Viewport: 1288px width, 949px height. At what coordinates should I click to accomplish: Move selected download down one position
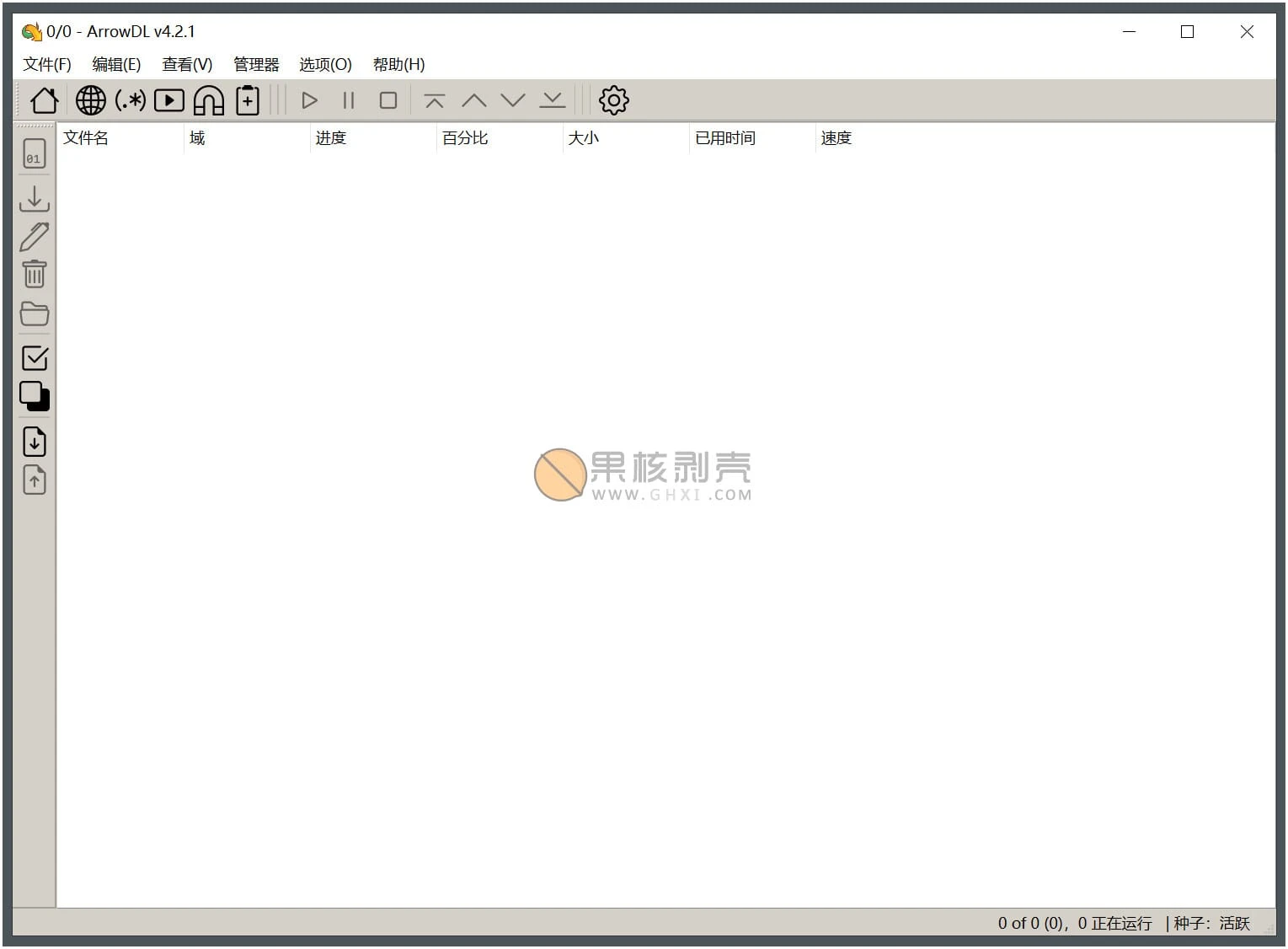(513, 100)
